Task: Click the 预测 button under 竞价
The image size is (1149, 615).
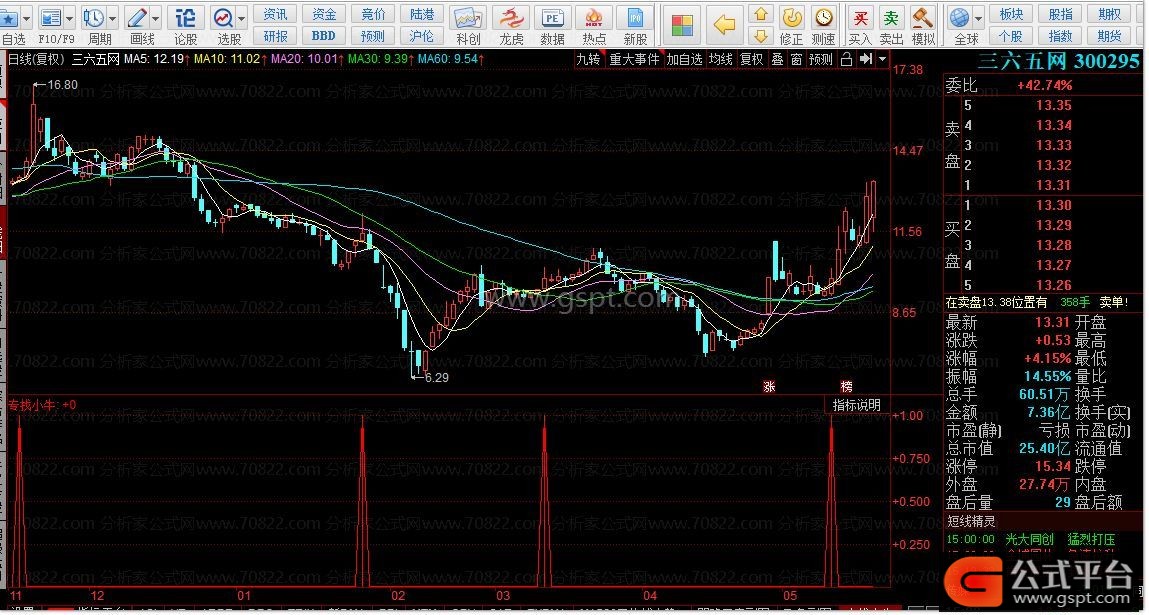Action: pos(373,35)
